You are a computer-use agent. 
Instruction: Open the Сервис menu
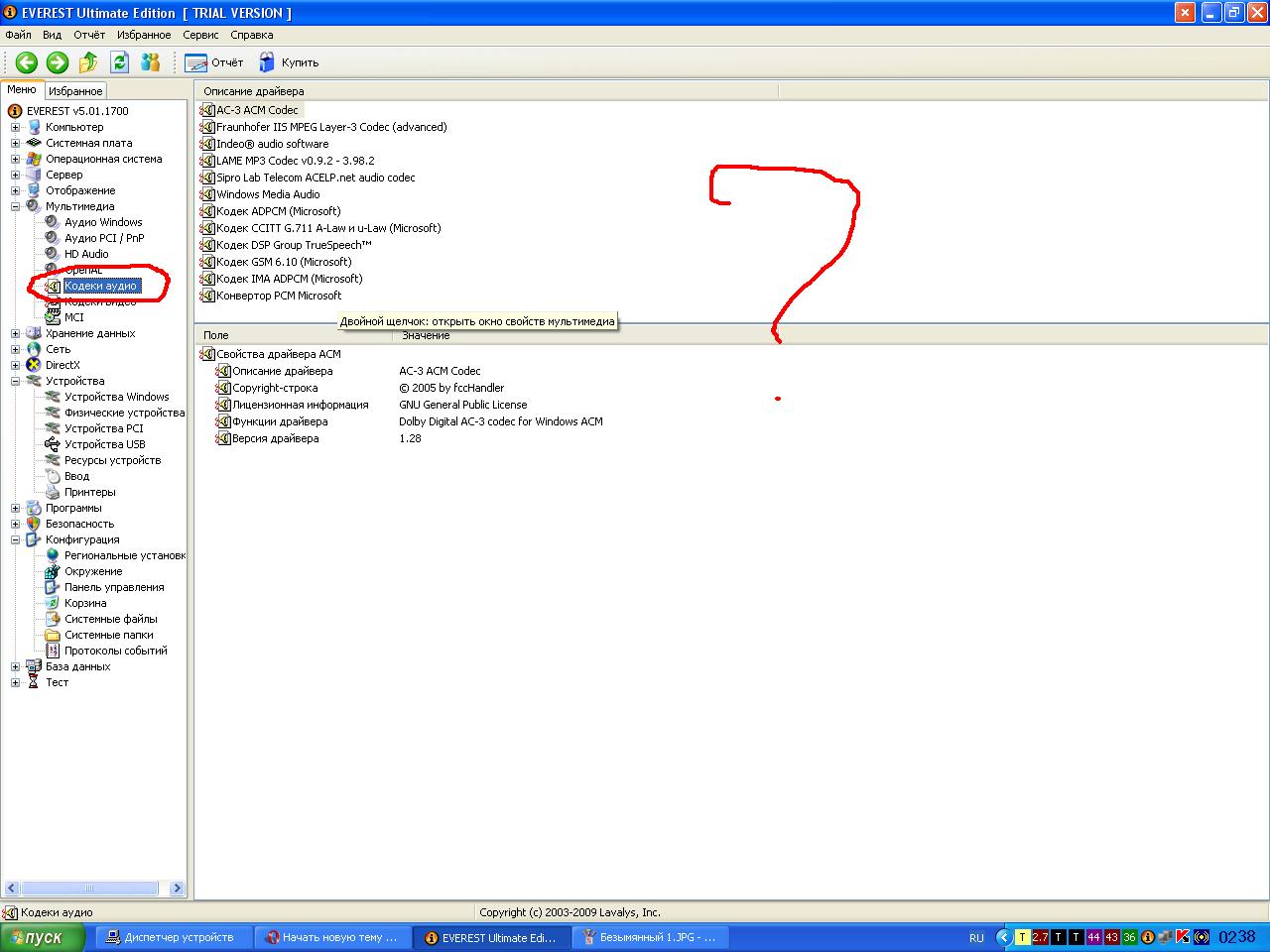[201, 35]
